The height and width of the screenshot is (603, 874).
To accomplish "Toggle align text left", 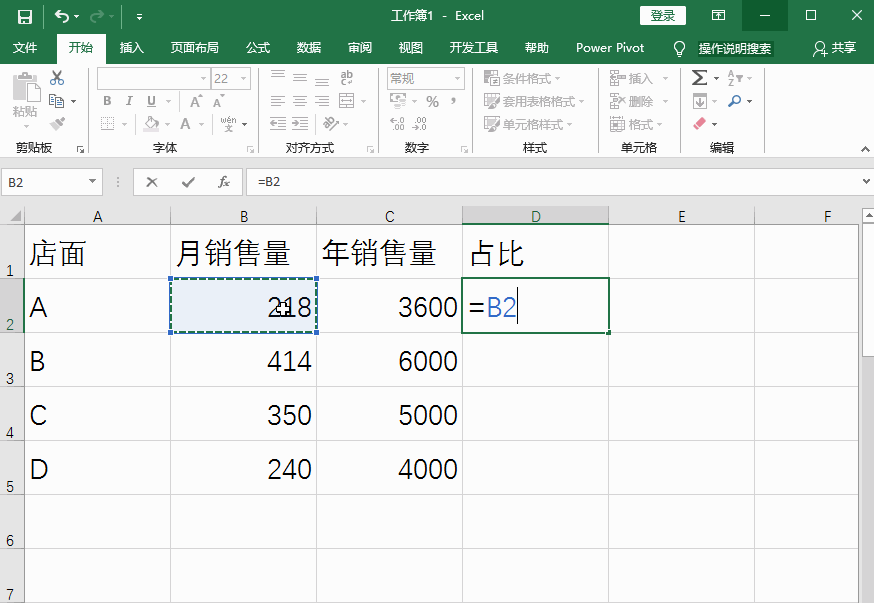I will click(278, 101).
